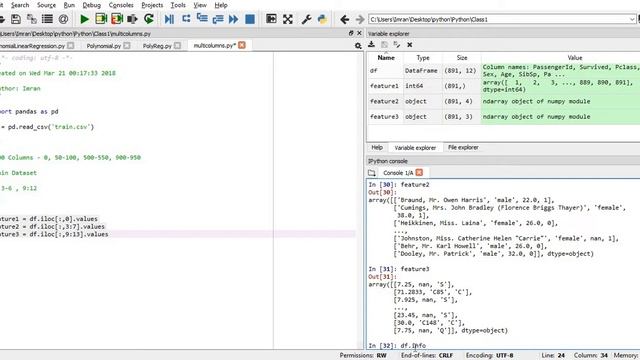Image resolution: width=640 pixels, height=360 pixels.
Task: Switch to File explorer tab
Action: click(x=463, y=147)
